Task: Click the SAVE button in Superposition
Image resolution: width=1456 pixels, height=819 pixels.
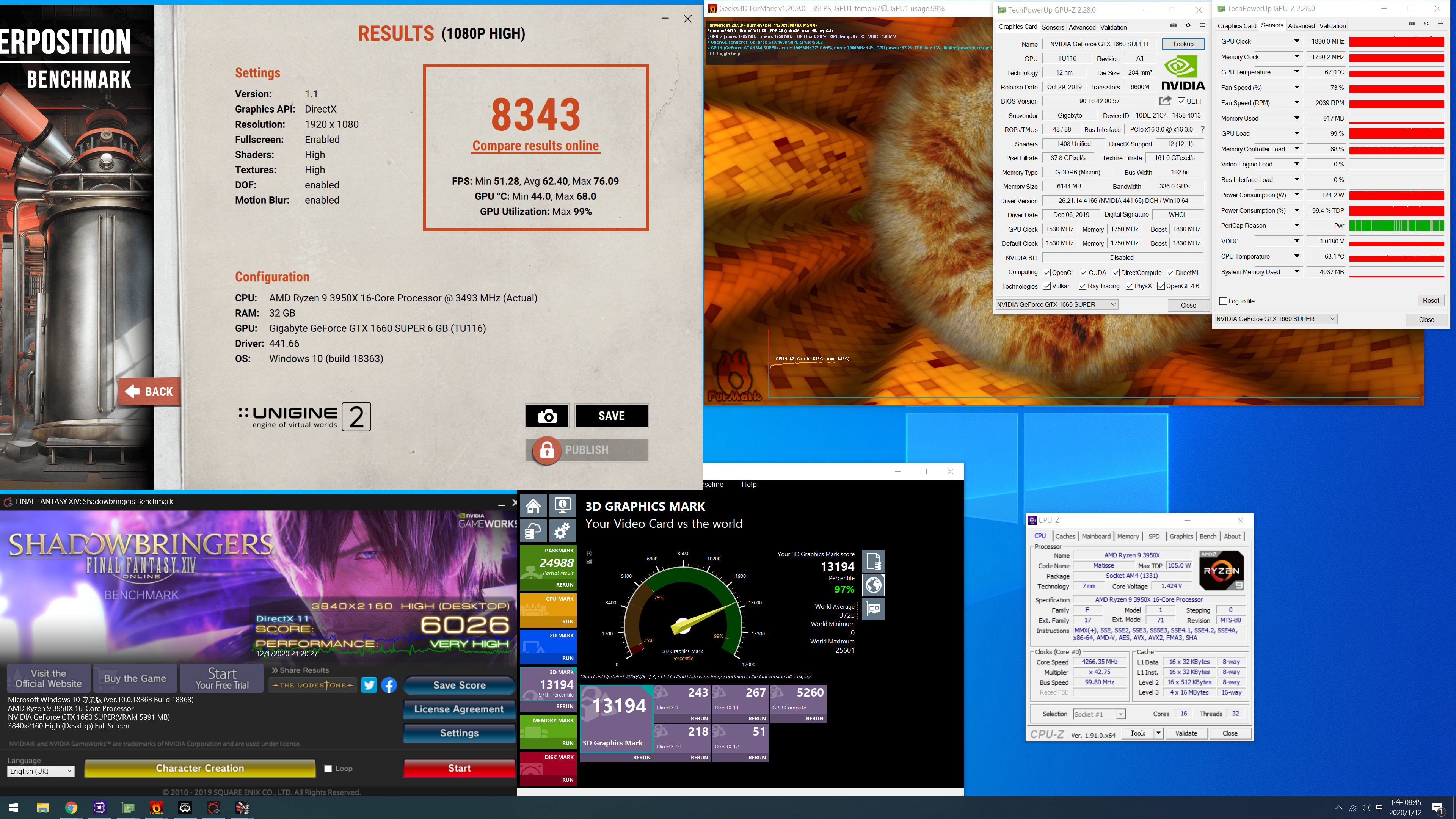Action: coord(611,416)
